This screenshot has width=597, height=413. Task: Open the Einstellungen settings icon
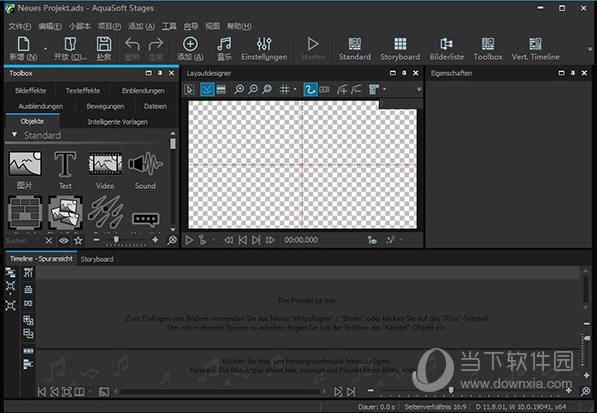click(x=264, y=49)
